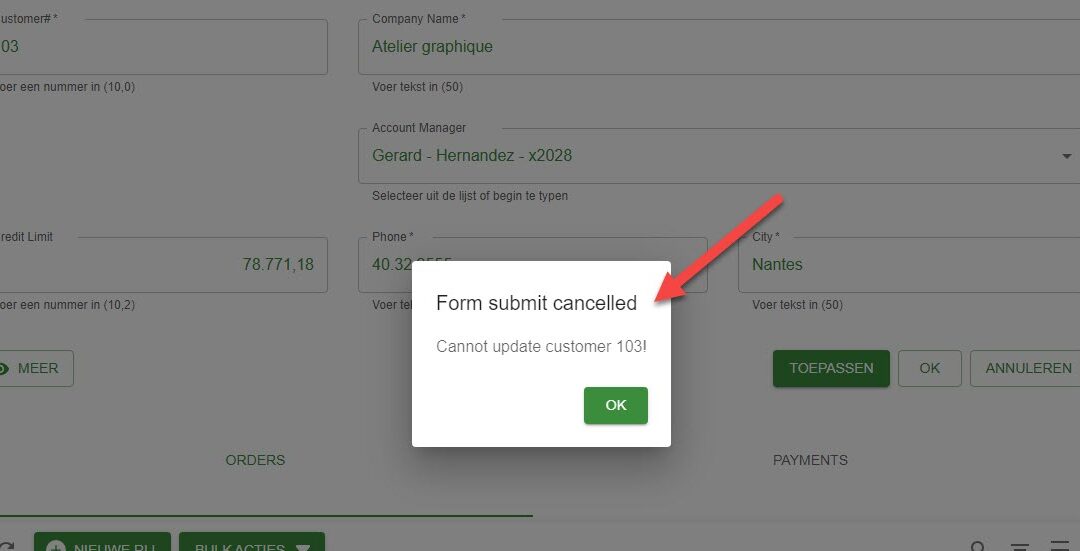Switch to the PAYMENTS tab
The image size is (1080, 551).
point(810,460)
